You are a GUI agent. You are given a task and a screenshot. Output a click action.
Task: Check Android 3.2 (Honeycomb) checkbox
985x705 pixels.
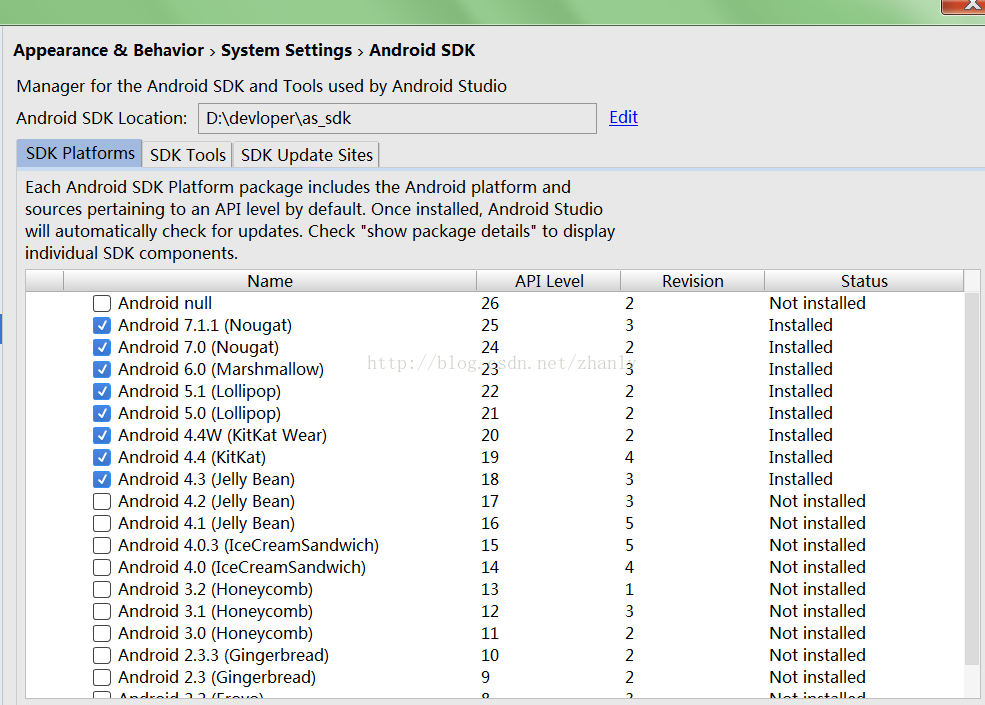(102, 589)
